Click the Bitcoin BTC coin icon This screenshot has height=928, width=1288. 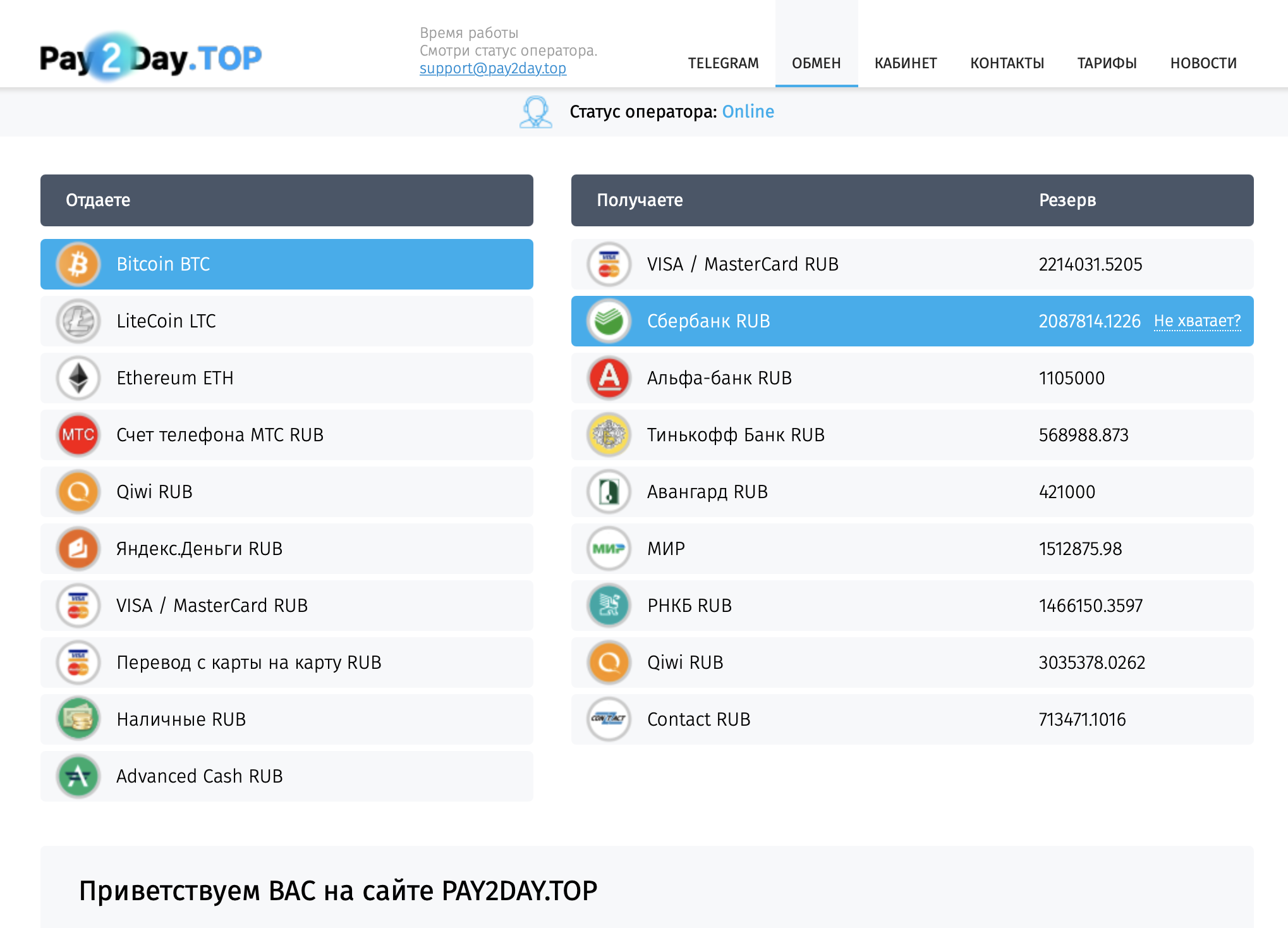[78, 264]
